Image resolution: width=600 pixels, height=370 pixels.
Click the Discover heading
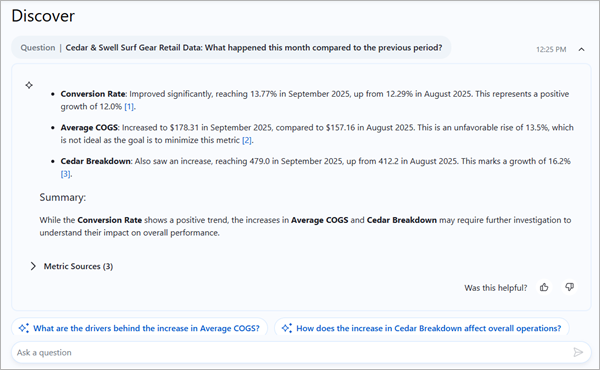click(x=43, y=16)
